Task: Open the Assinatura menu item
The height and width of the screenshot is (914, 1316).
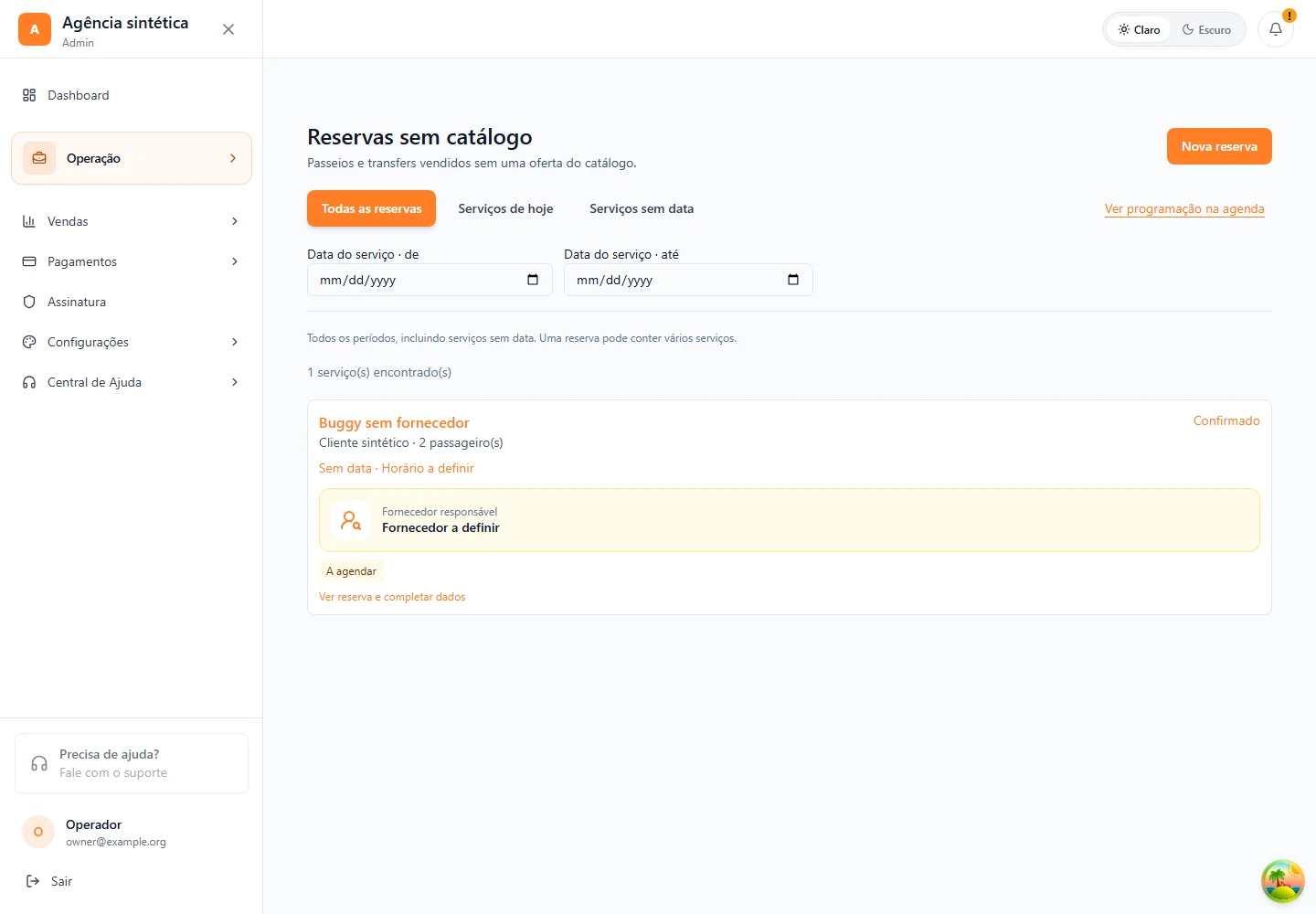Action: [x=132, y=302]
